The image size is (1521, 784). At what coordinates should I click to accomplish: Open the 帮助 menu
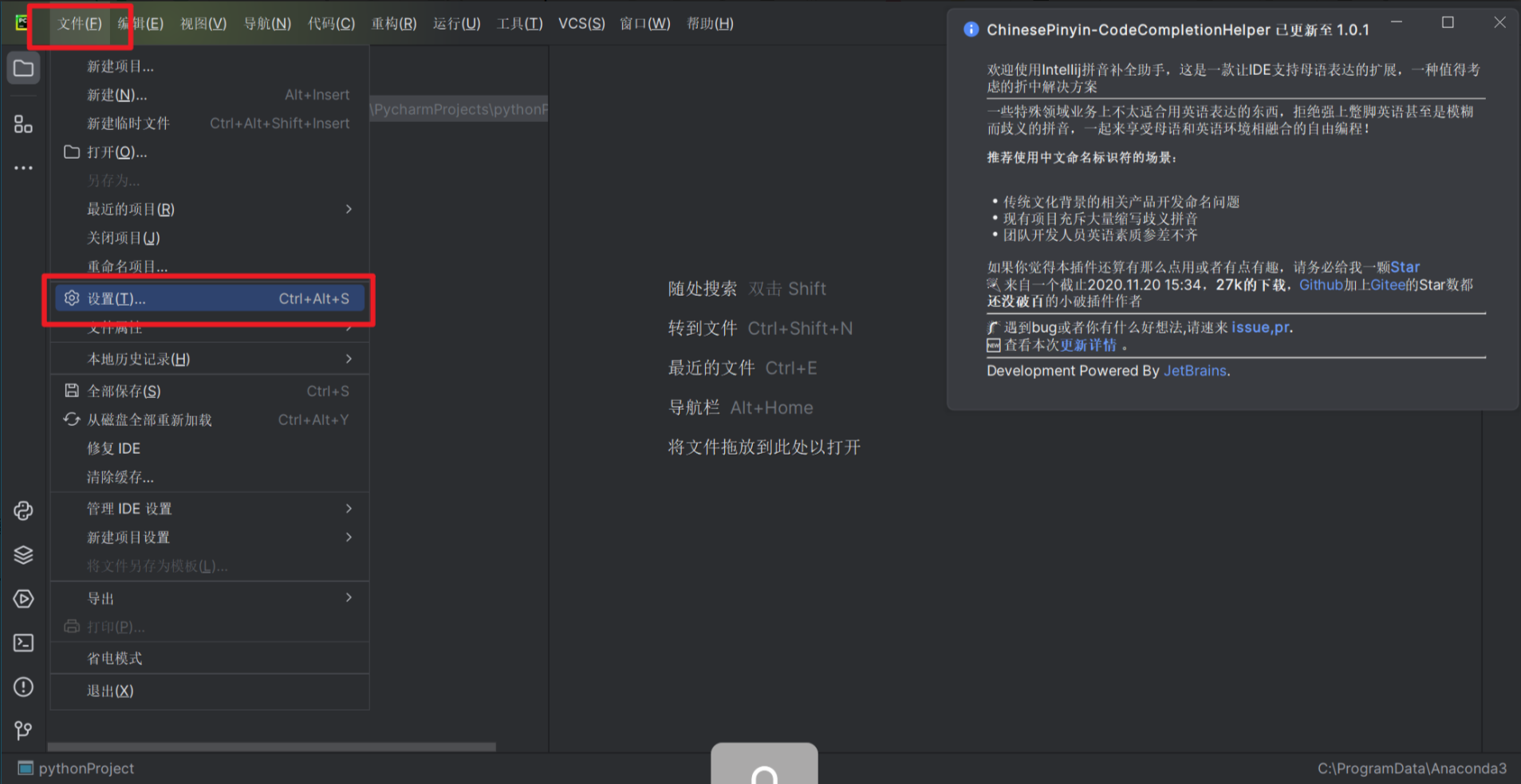(708, 23)
